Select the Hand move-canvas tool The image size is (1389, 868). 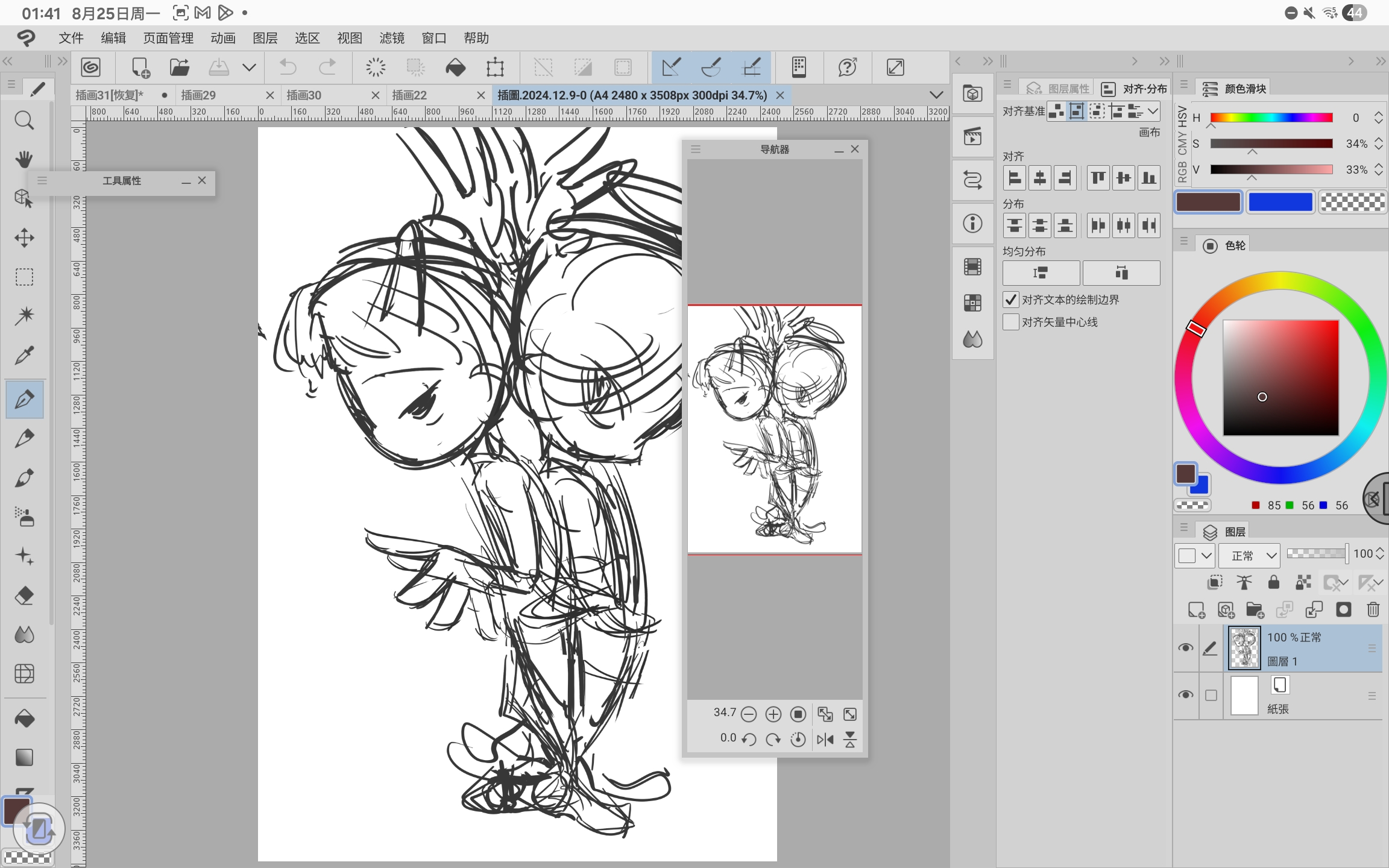[24, 159]
